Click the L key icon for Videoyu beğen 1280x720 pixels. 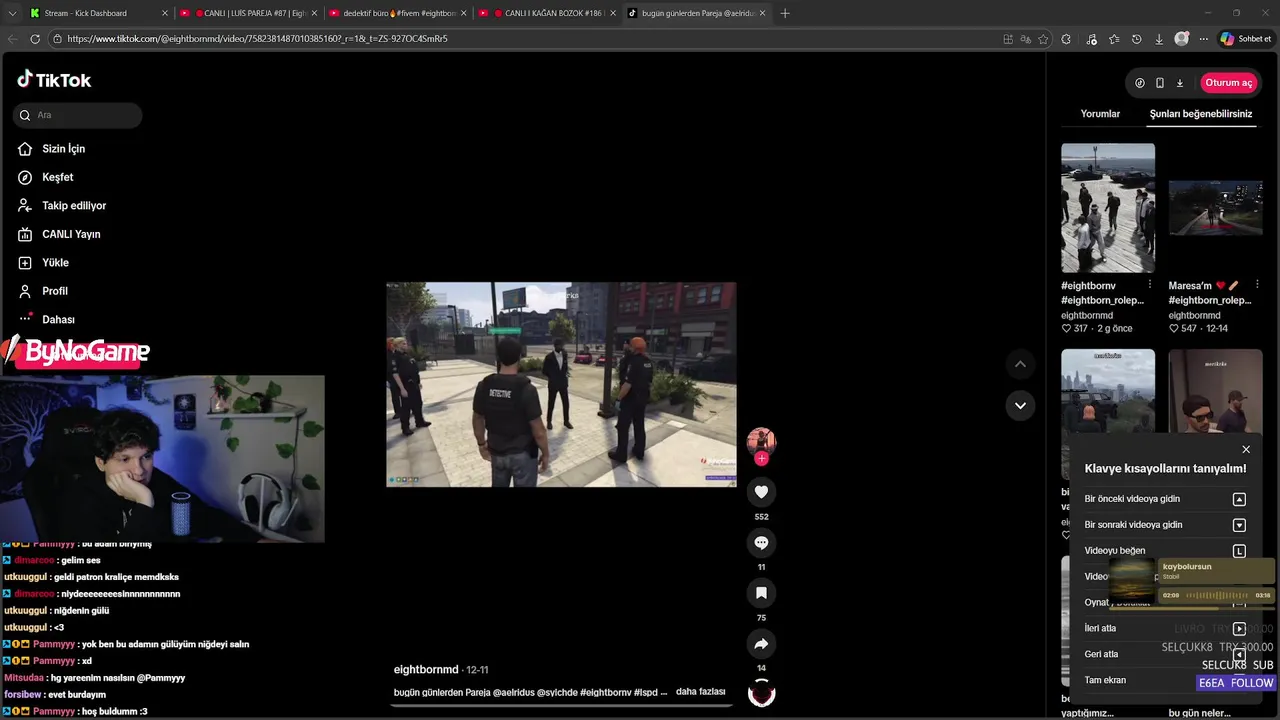point(1239,551)
